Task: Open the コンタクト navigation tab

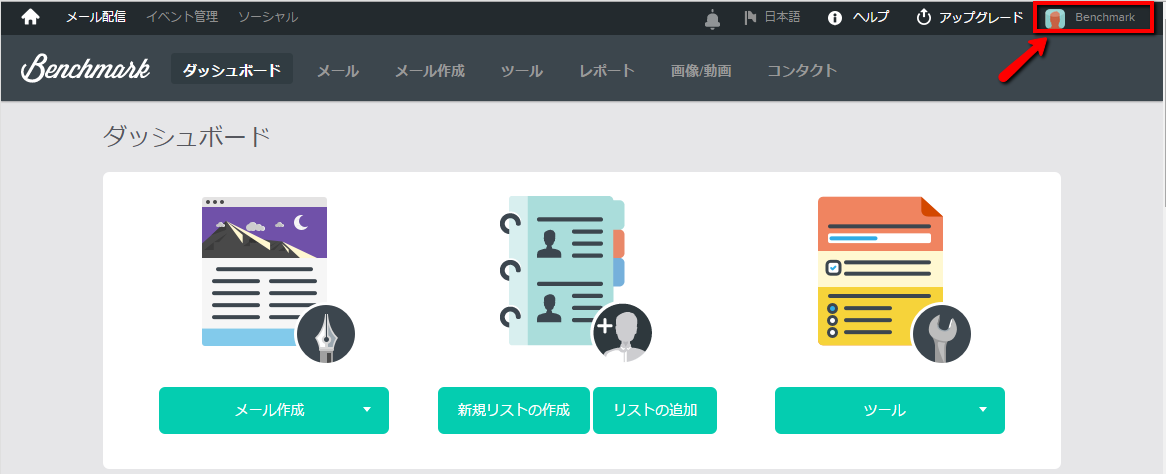Action: pyautogui.click(x=802, y=71)
